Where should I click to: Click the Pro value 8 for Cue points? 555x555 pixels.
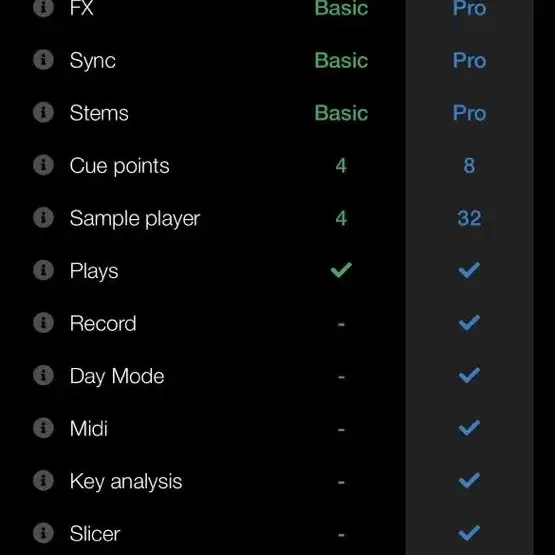469,165
